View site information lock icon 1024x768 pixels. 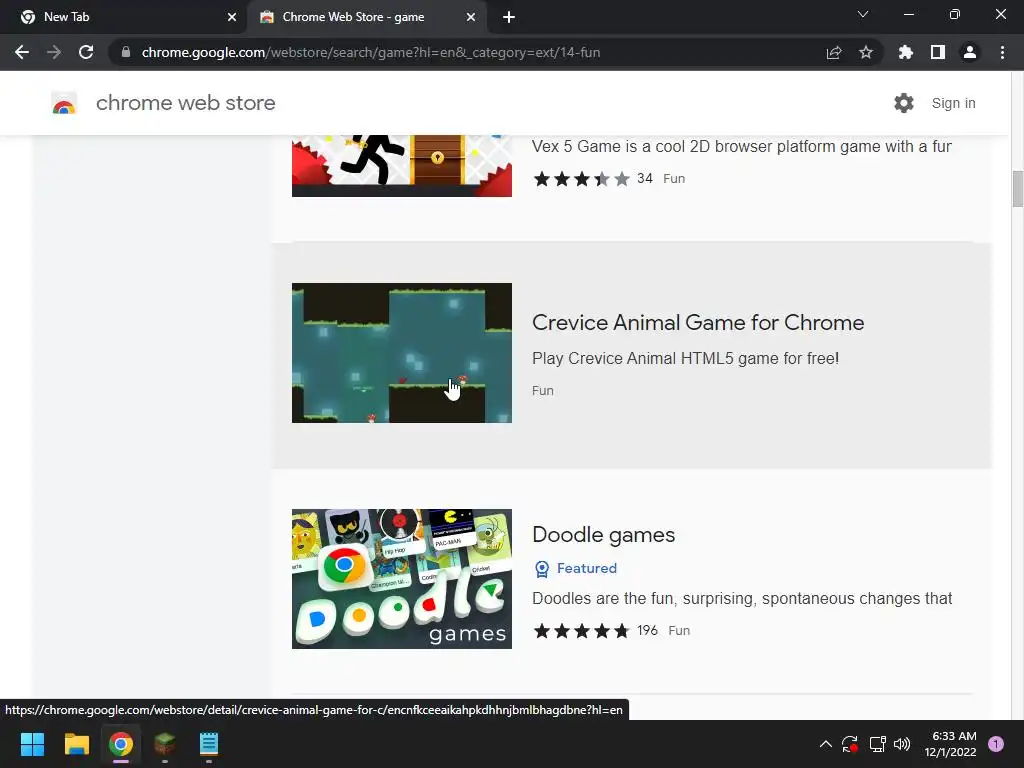click(x=126, y=52)
